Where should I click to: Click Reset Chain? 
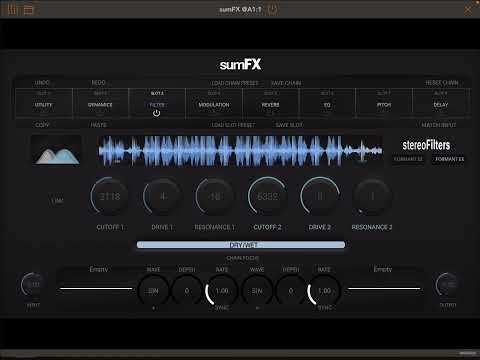[442, 83]
